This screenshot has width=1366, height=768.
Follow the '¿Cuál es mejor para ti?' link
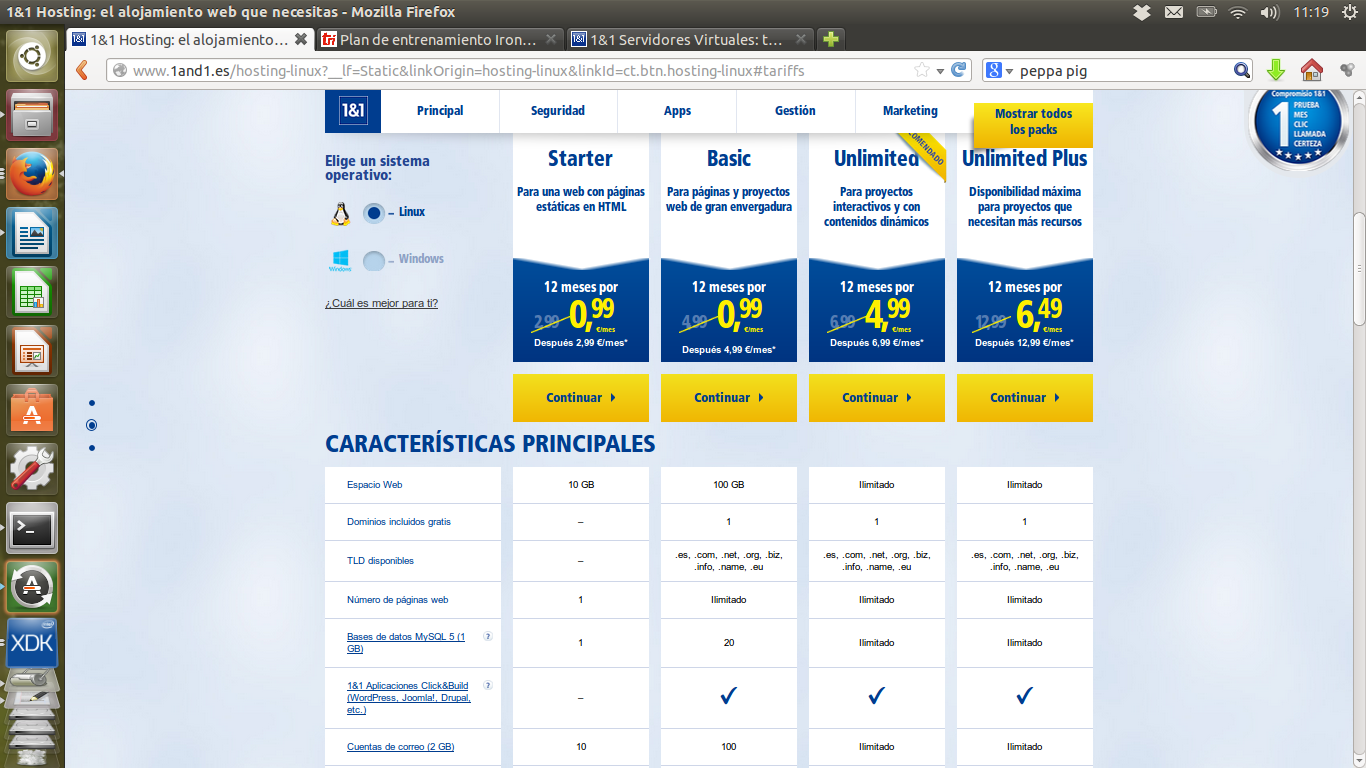(381, 303)
